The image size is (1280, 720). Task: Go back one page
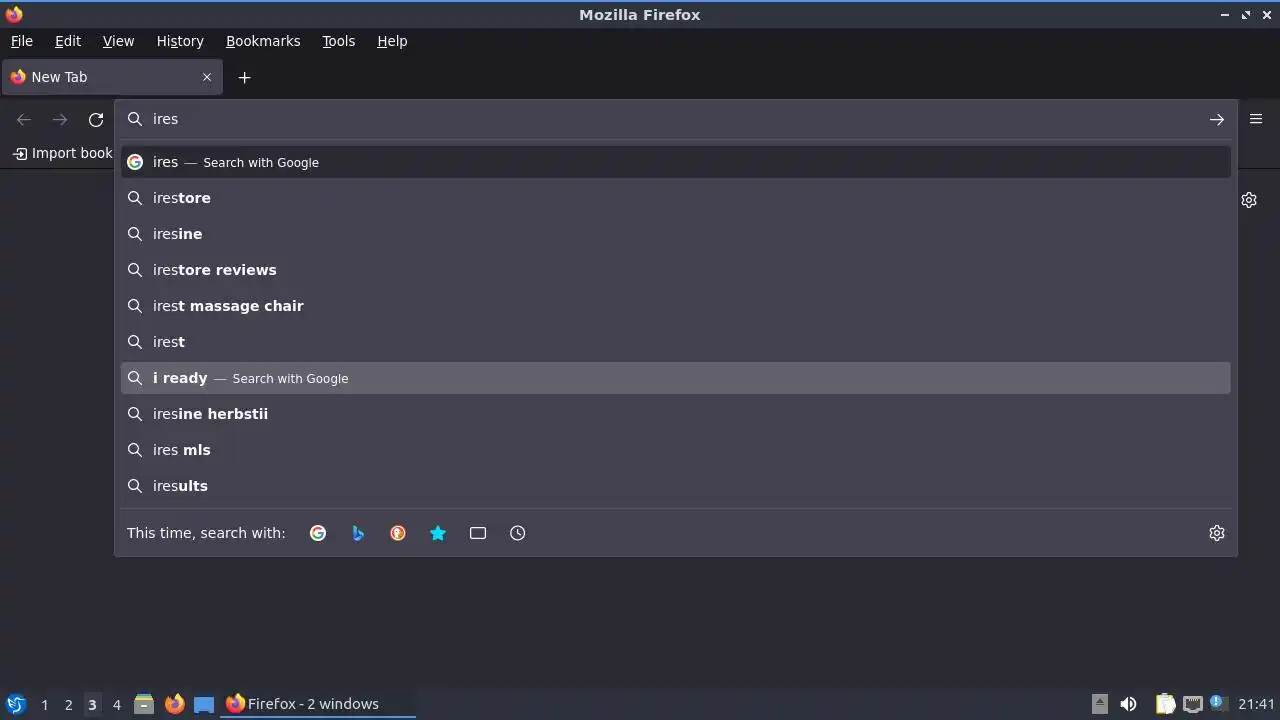click(x=24, y=119)
